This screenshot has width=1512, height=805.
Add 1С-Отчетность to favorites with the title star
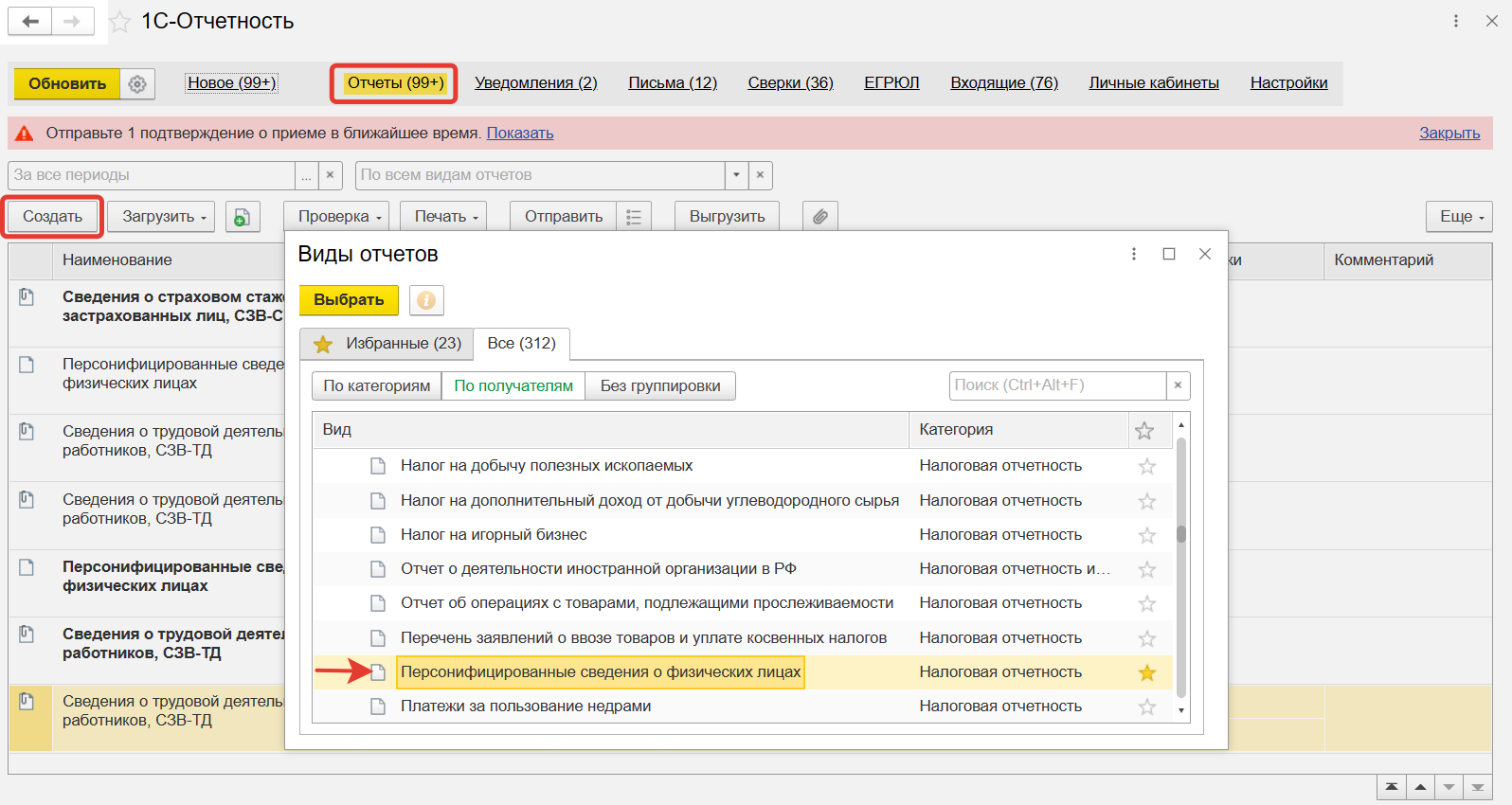point(120,22)
